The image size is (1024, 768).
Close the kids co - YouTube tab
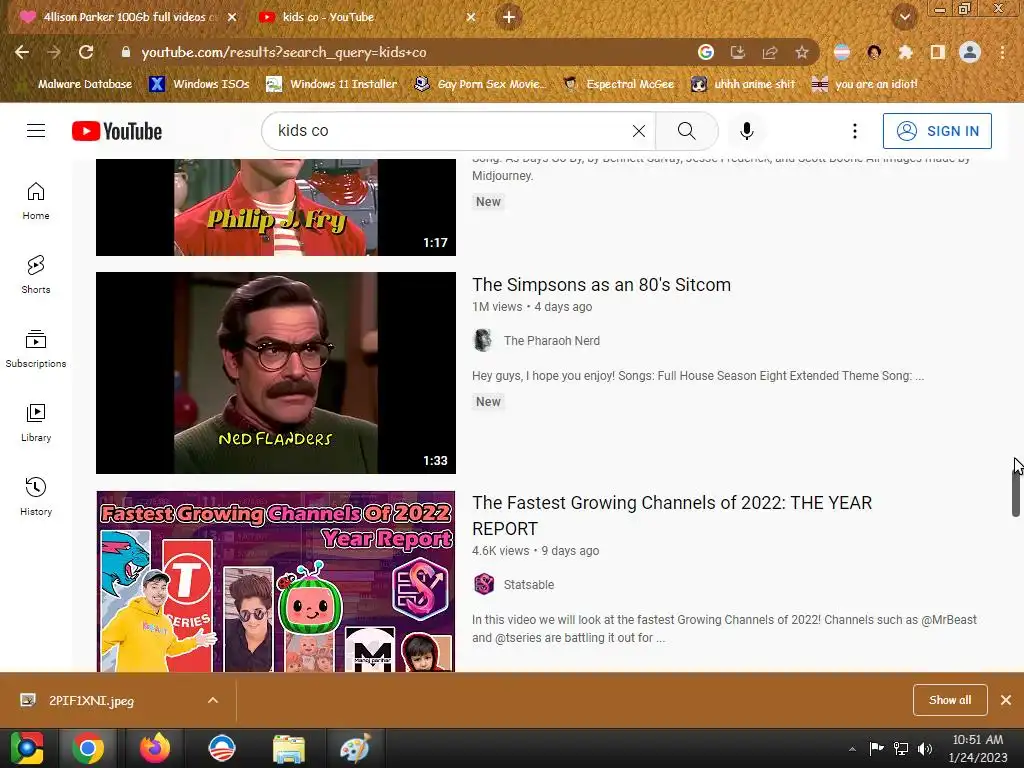click(471, 17)
